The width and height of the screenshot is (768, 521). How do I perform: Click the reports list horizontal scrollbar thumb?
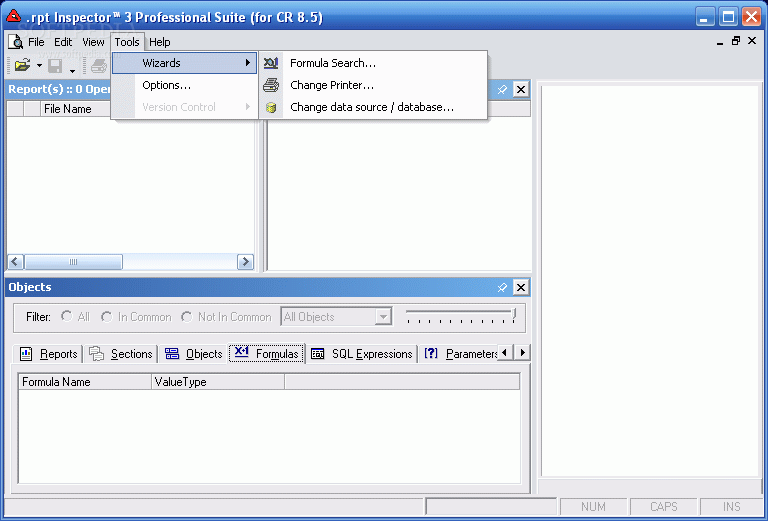click(73, 261)
